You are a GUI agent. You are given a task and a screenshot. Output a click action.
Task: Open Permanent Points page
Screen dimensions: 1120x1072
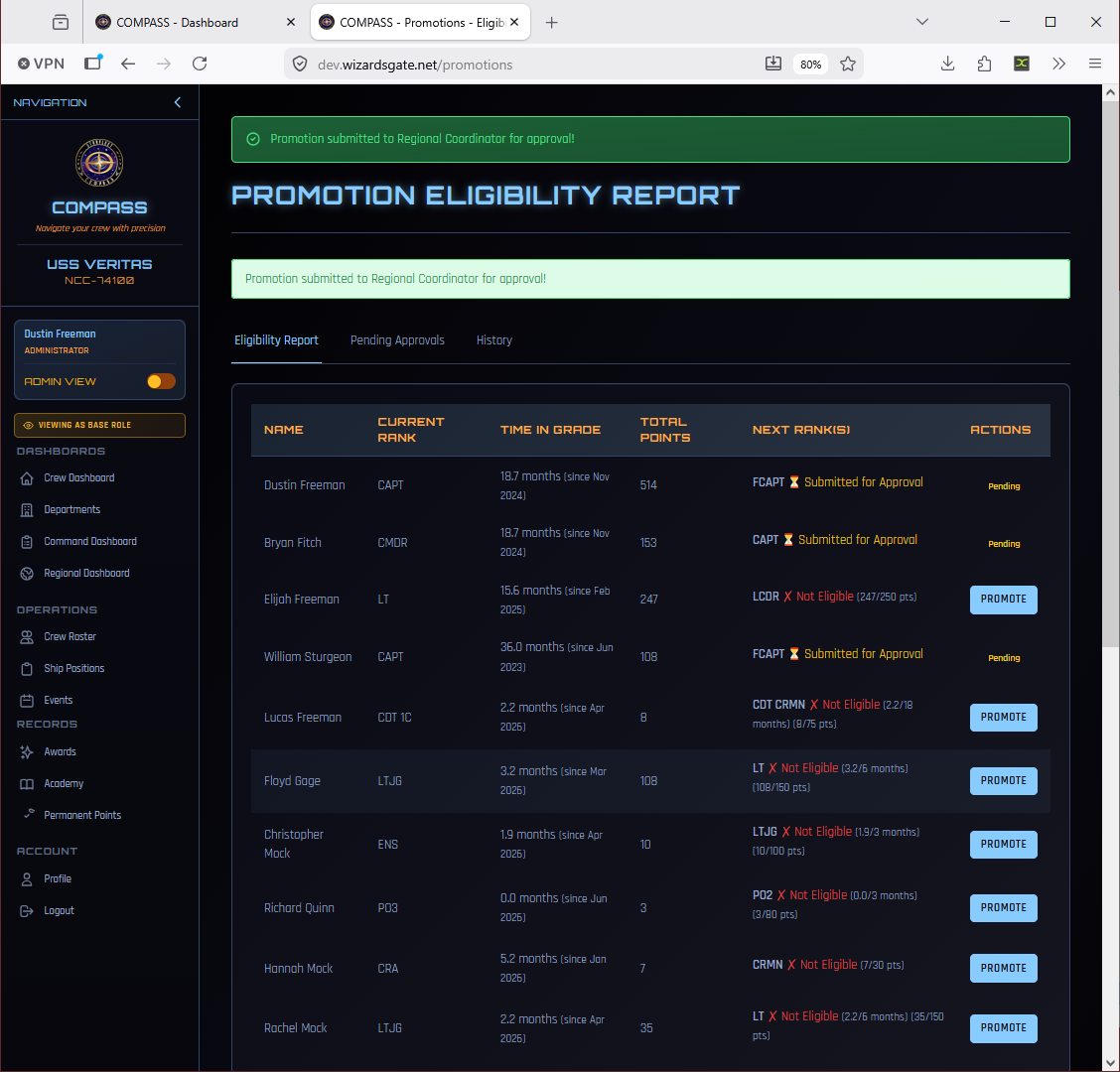pyautogui.click(x=82, y=815)
